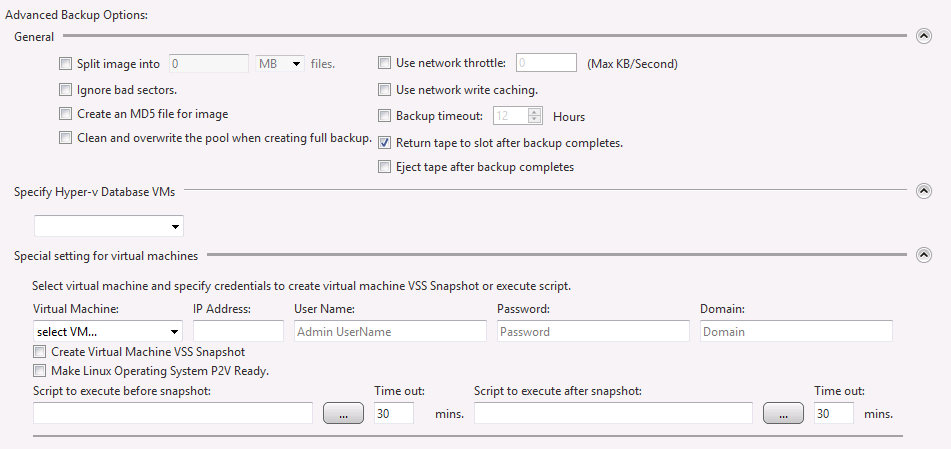Increase backup timeout hours with up arrow
The image size is (951, 449).
click(534, 112)
